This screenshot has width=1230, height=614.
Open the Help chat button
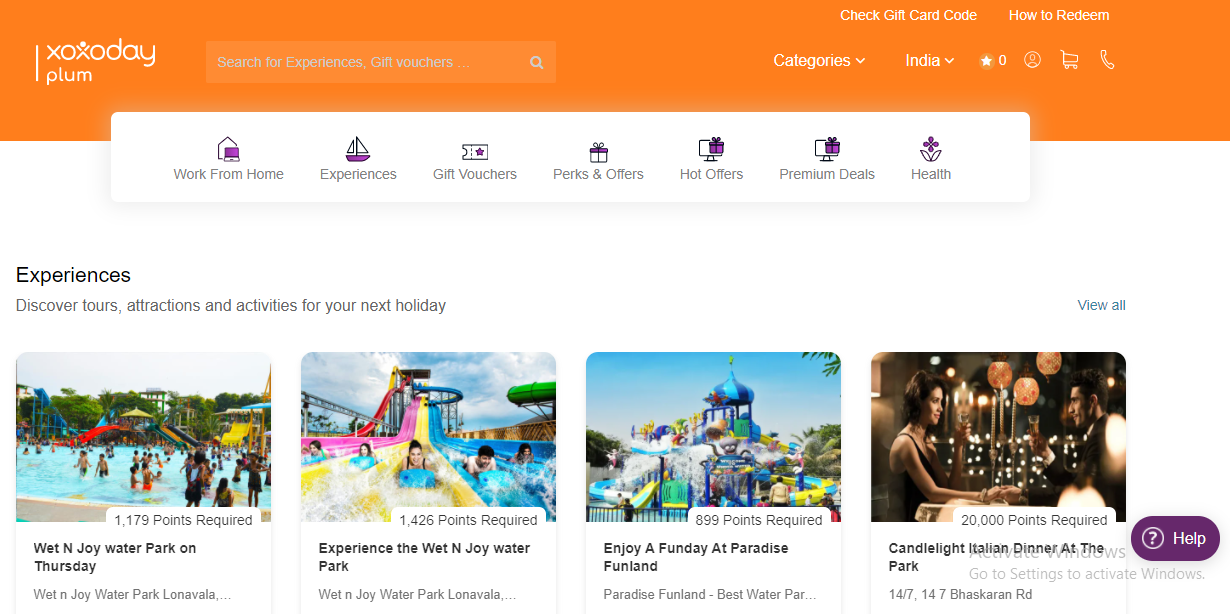click(x=1175, y=538)
